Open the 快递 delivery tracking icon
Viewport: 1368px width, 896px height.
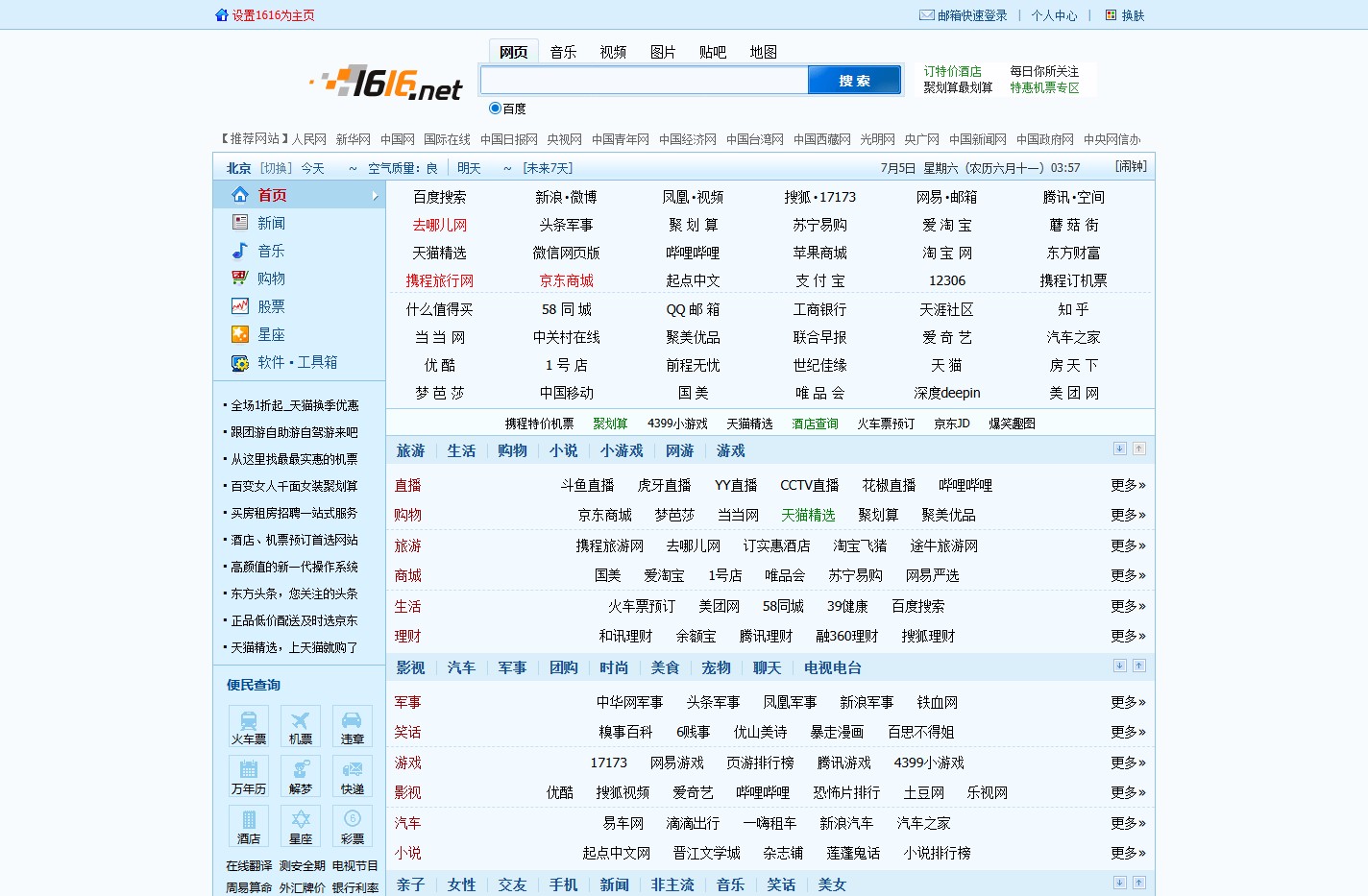click(353, 776)
